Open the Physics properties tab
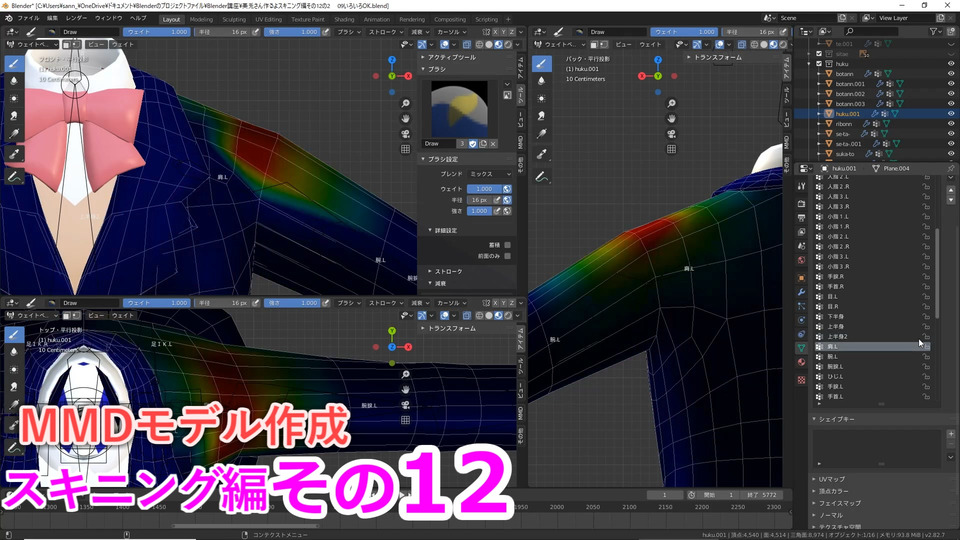The image size is (960, 540). (801, 320)
